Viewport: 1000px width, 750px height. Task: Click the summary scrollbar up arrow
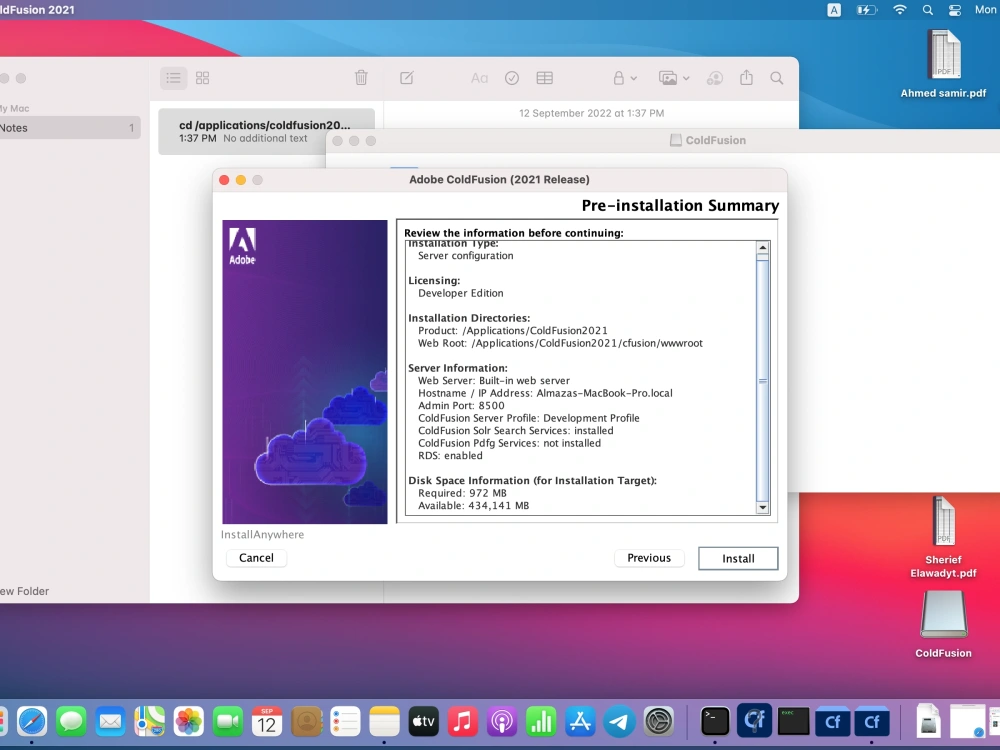762,247
